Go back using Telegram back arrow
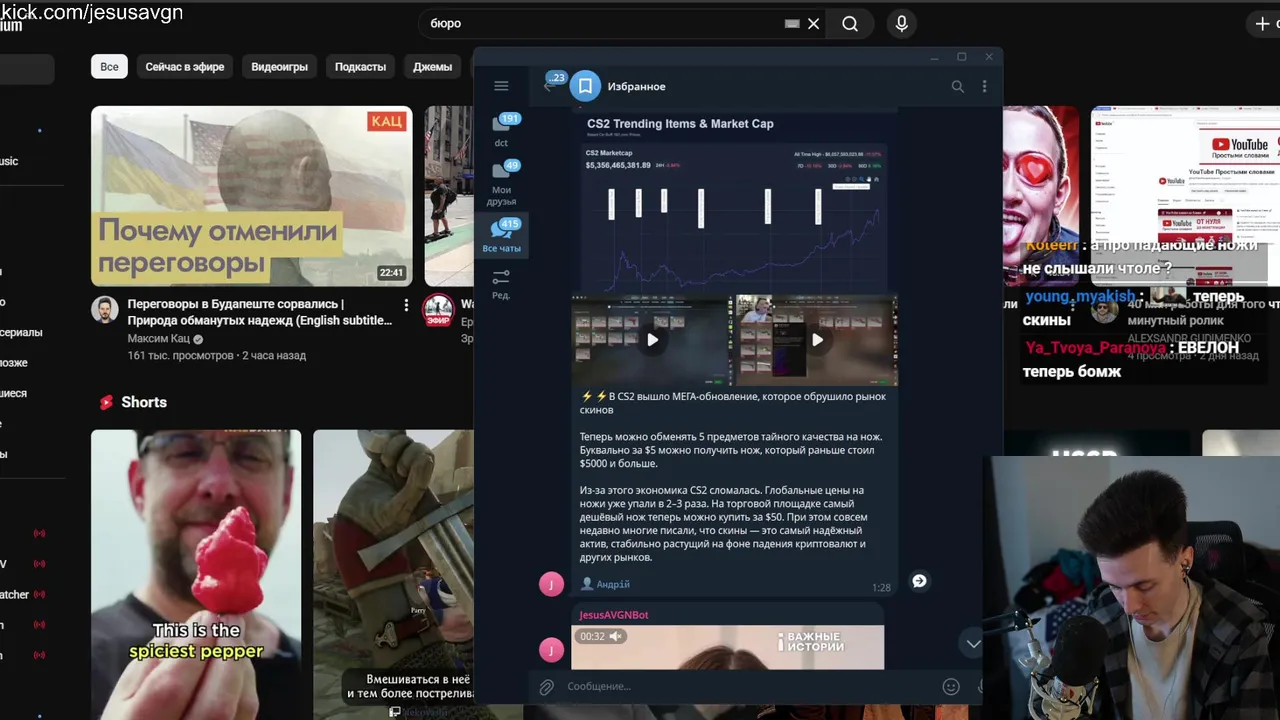Screen dimensions: 1280x720 tap(548, 86)
